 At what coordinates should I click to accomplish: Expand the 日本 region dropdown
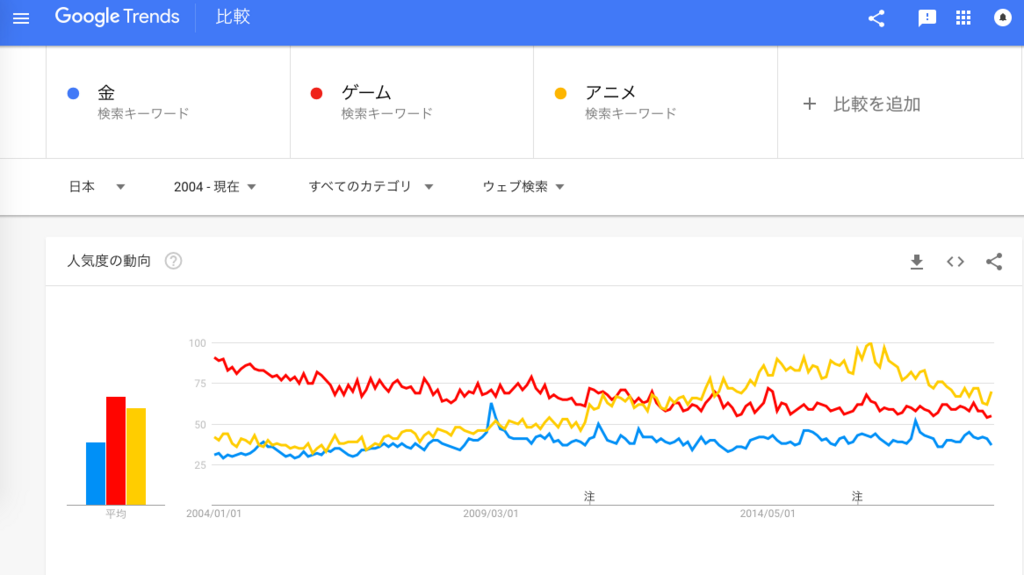click(x=97, y=187)
